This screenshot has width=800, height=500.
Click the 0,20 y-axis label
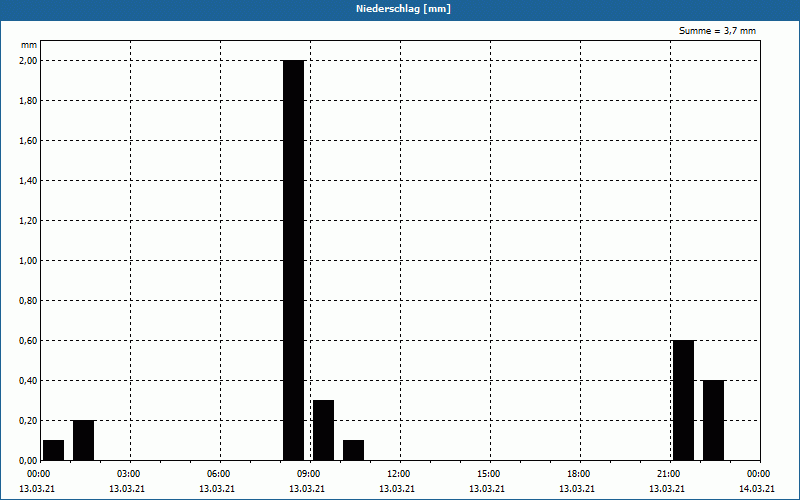[28, 420]
